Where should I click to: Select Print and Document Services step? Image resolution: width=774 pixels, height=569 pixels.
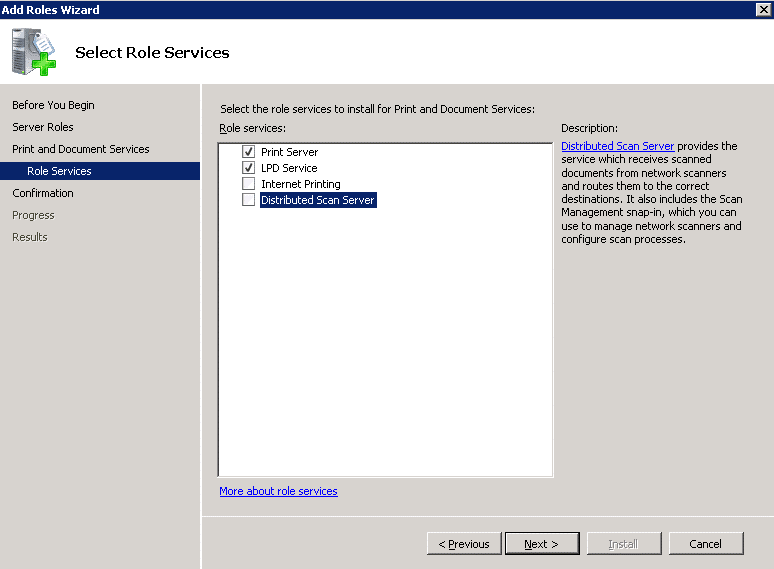[81, 149]
